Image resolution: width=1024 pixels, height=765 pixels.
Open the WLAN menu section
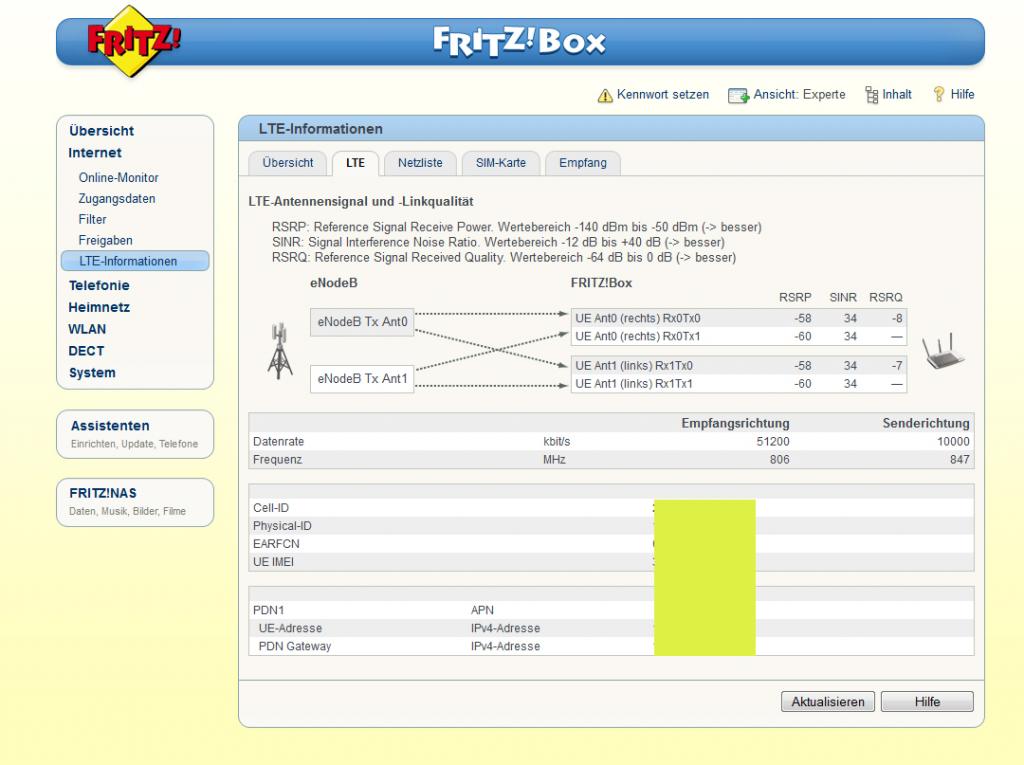87,329
